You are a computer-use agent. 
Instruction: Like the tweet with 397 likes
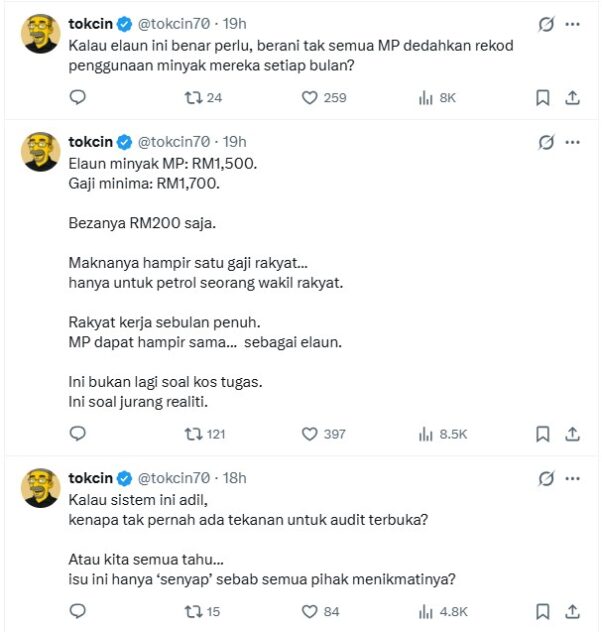click(x=310, y=433)
